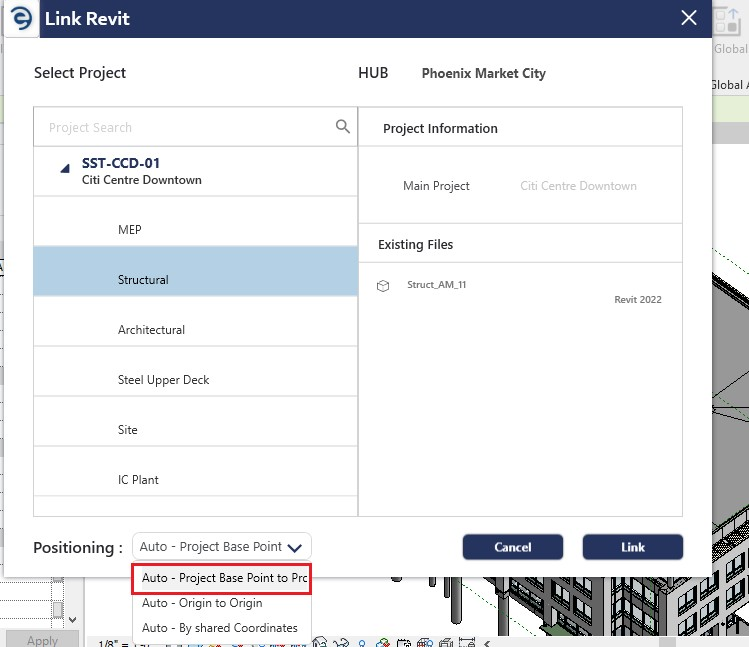Click the search magnifier icon in Project Search
Screen dimensions: 749x647
click(x=342, y=127)
